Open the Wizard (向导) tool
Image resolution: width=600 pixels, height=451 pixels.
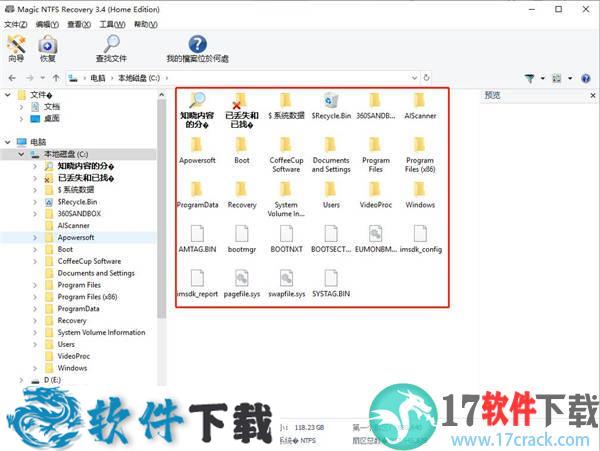[16, 47]
